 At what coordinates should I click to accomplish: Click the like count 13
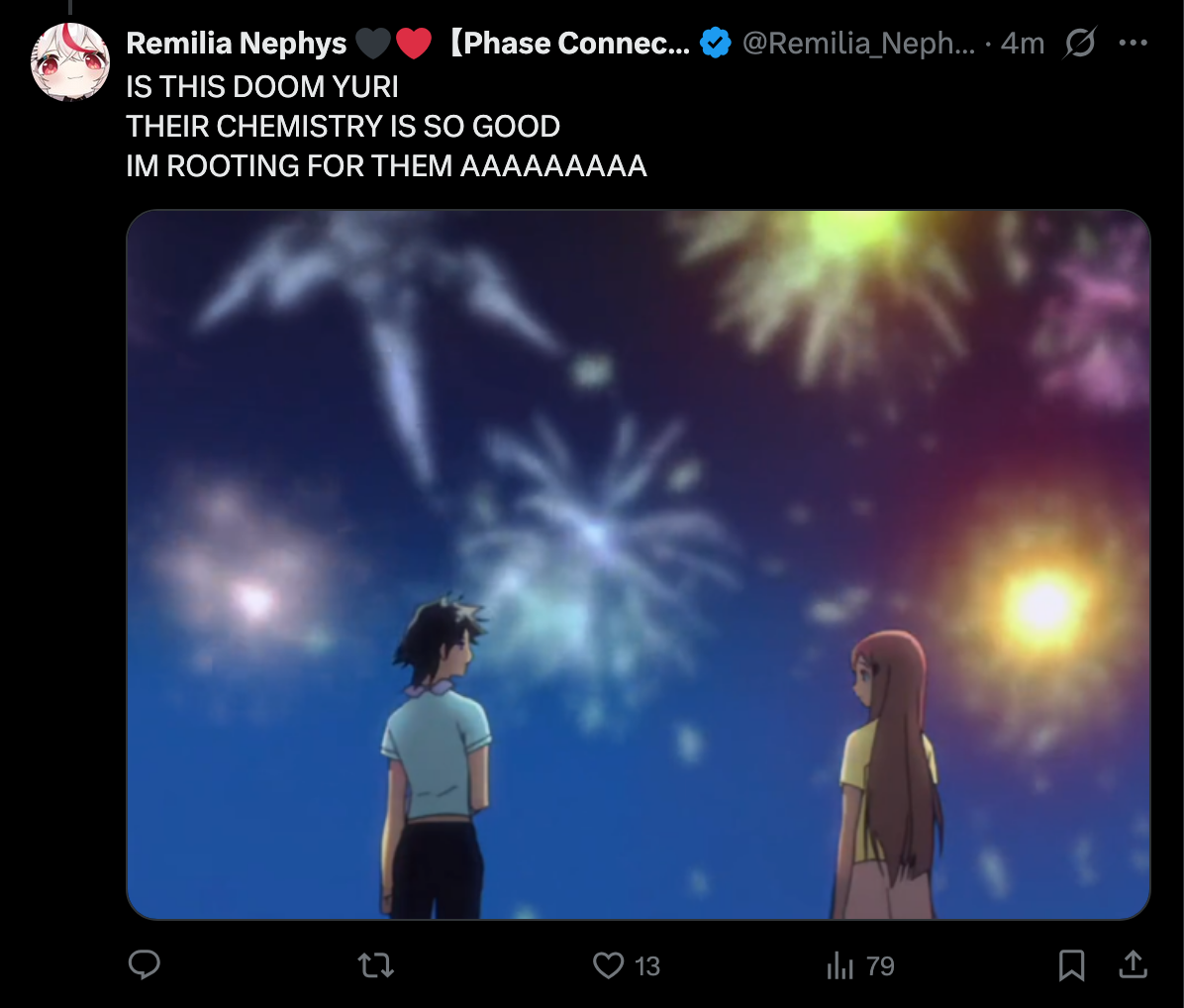click(x=647, y=965)
